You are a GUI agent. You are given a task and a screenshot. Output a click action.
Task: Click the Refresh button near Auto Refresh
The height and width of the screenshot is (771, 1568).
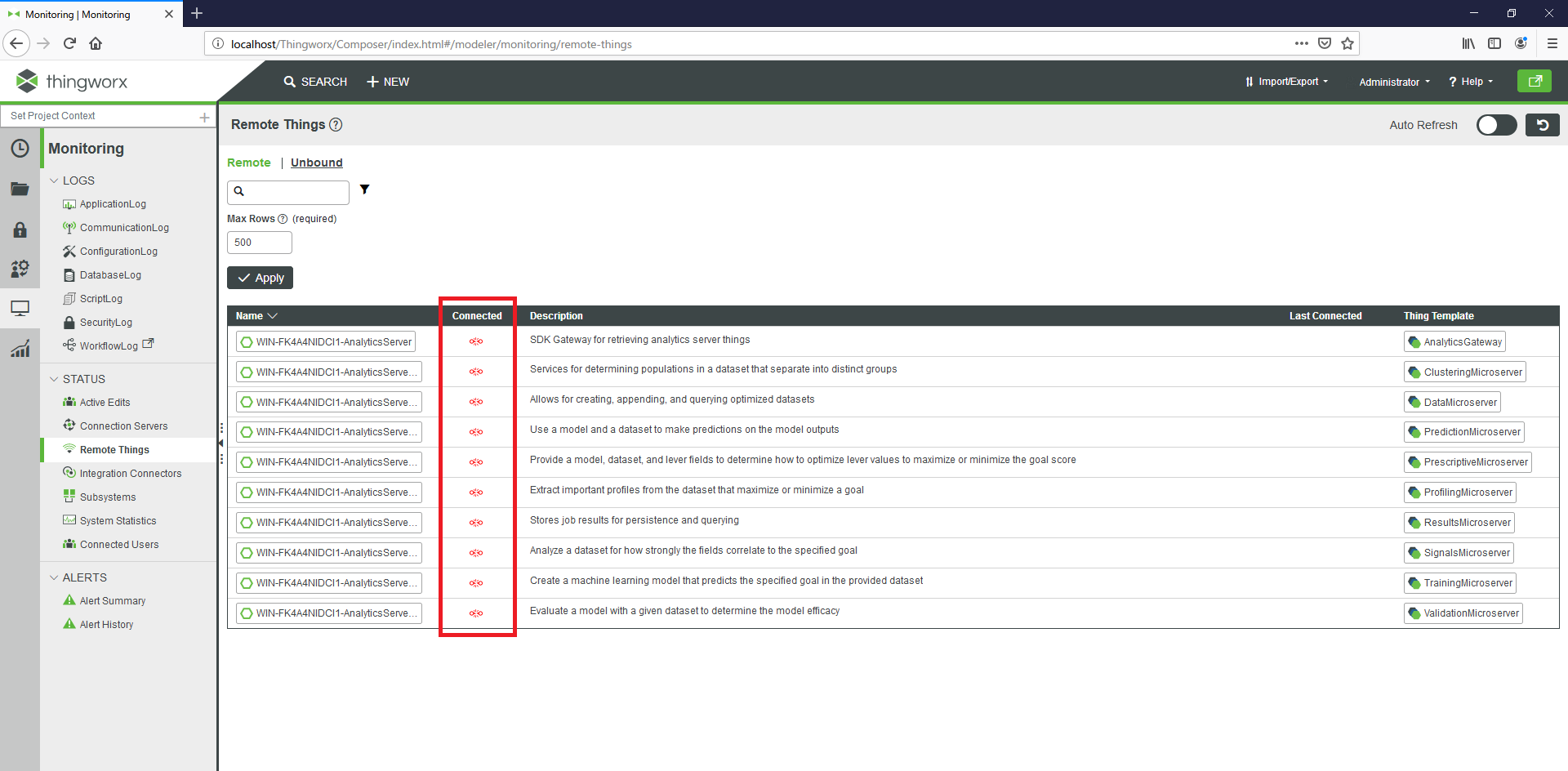[1542, 124]
